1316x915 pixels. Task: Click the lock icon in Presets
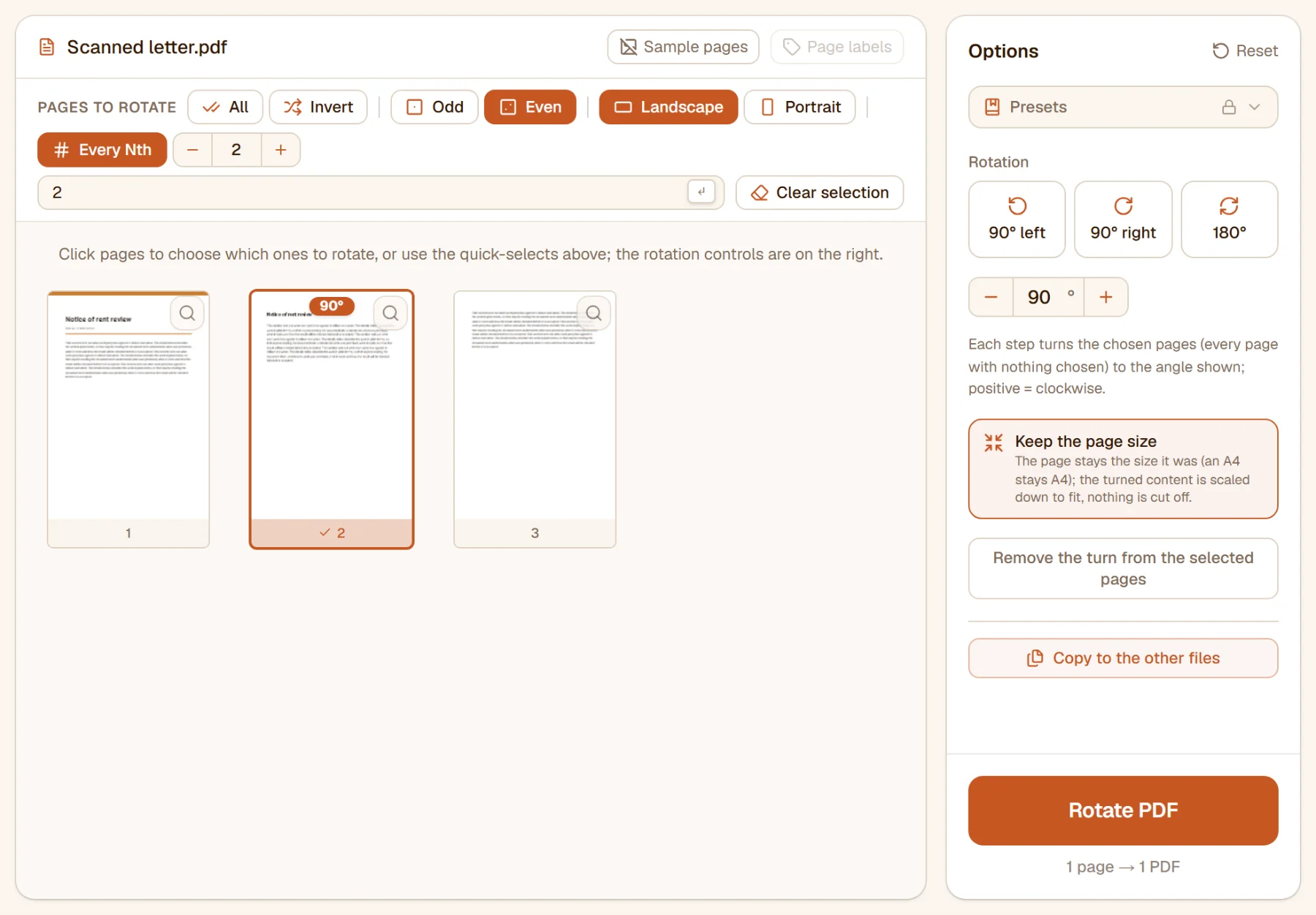(x=1229, y=107)
